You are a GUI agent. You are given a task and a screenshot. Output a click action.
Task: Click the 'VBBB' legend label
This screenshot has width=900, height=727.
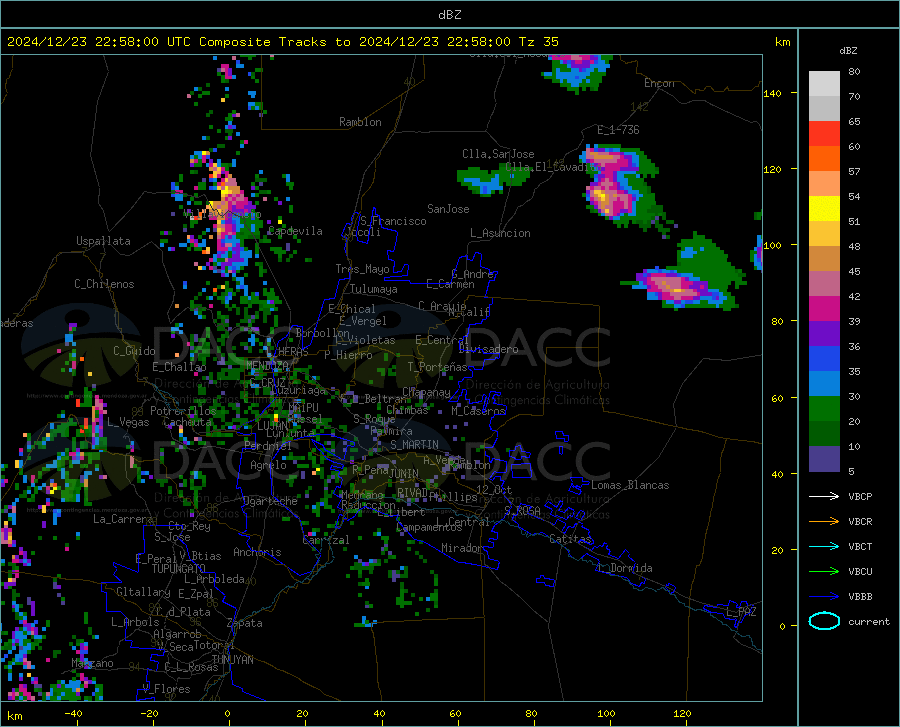pos(860,597)
